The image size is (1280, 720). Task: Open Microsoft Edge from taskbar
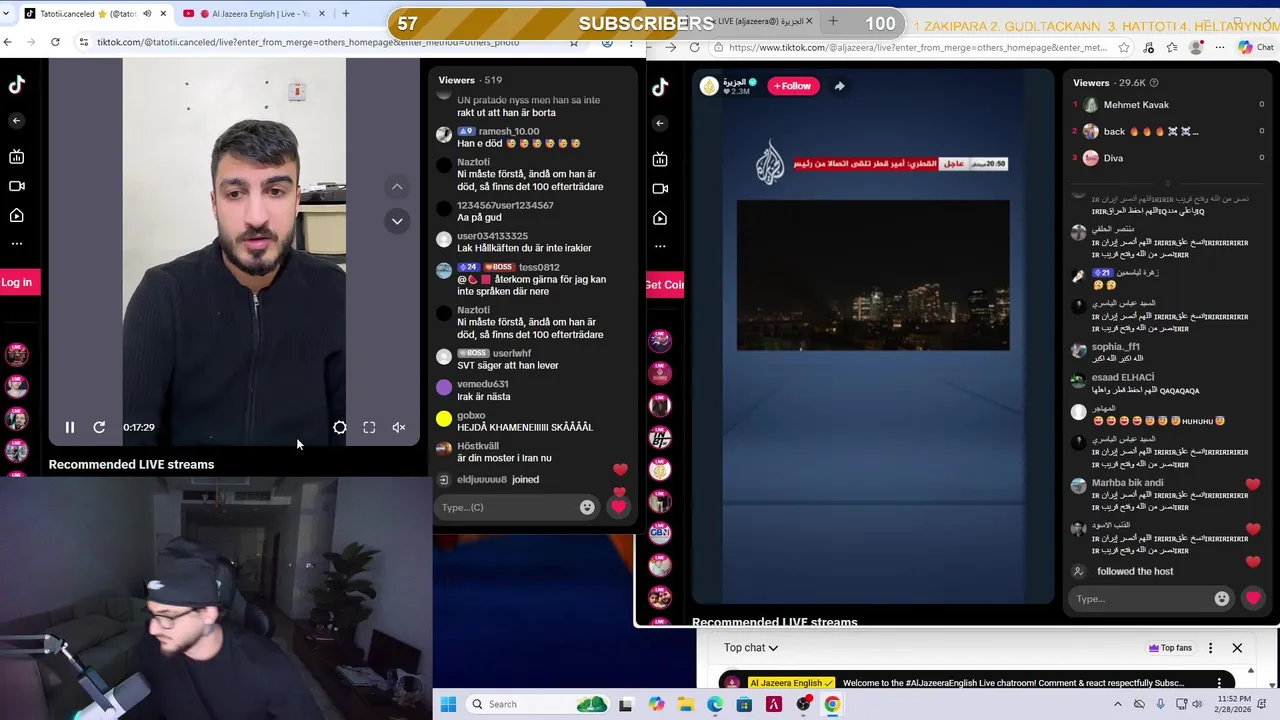point(715,704)
